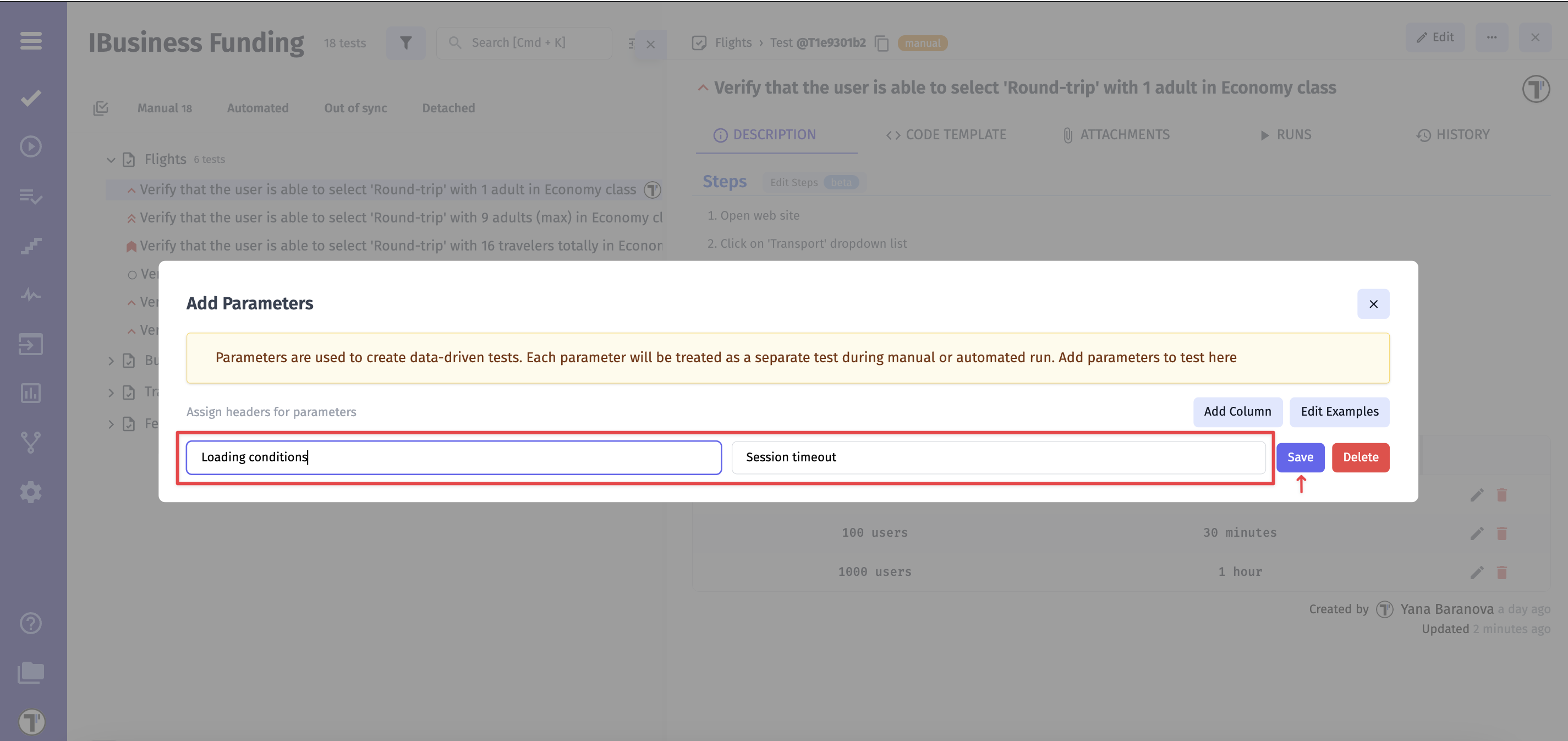
Task: Open Analytics via the pulse icon
Action: point(30,295)
